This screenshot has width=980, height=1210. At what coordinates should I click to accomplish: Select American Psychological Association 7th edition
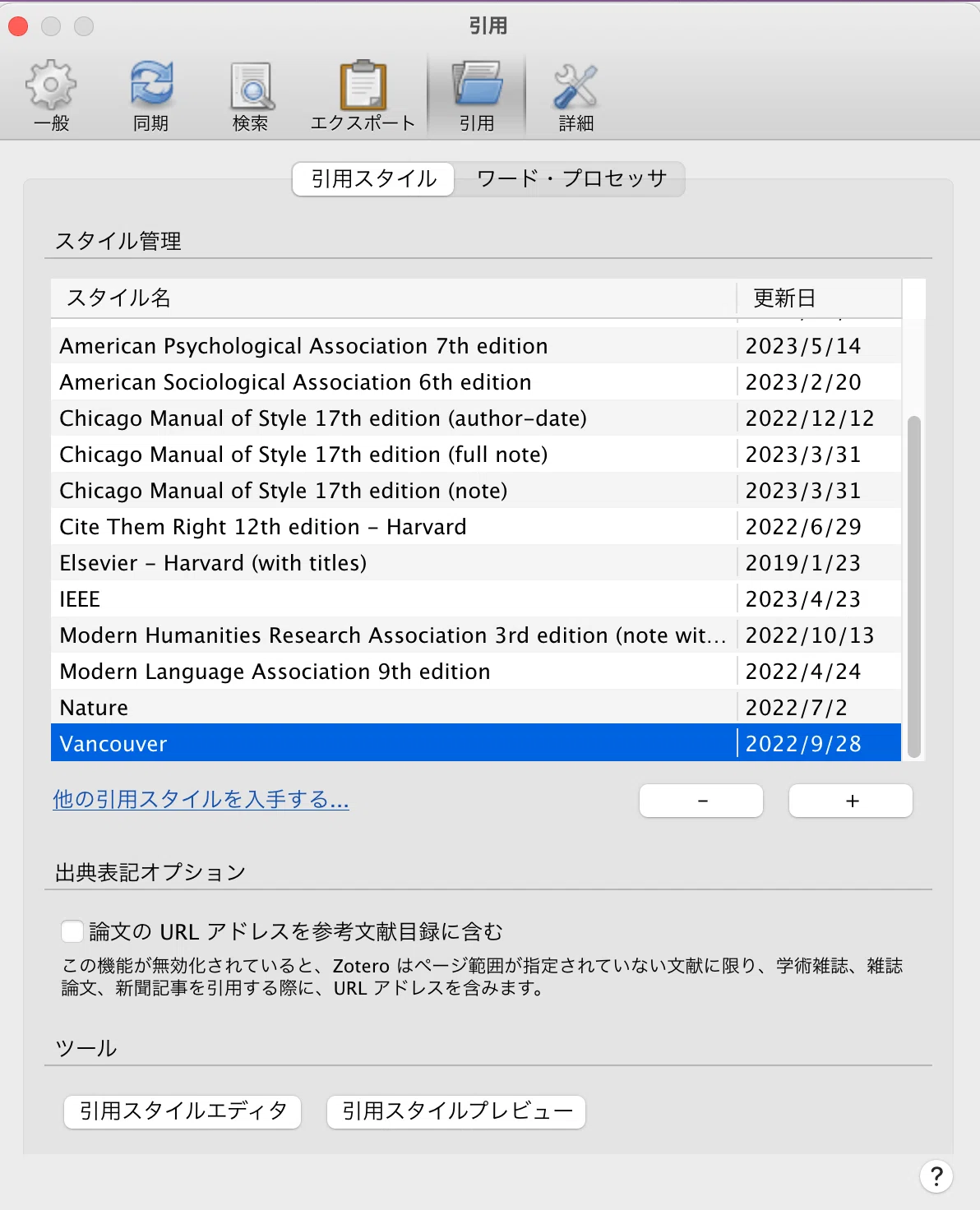476,346
